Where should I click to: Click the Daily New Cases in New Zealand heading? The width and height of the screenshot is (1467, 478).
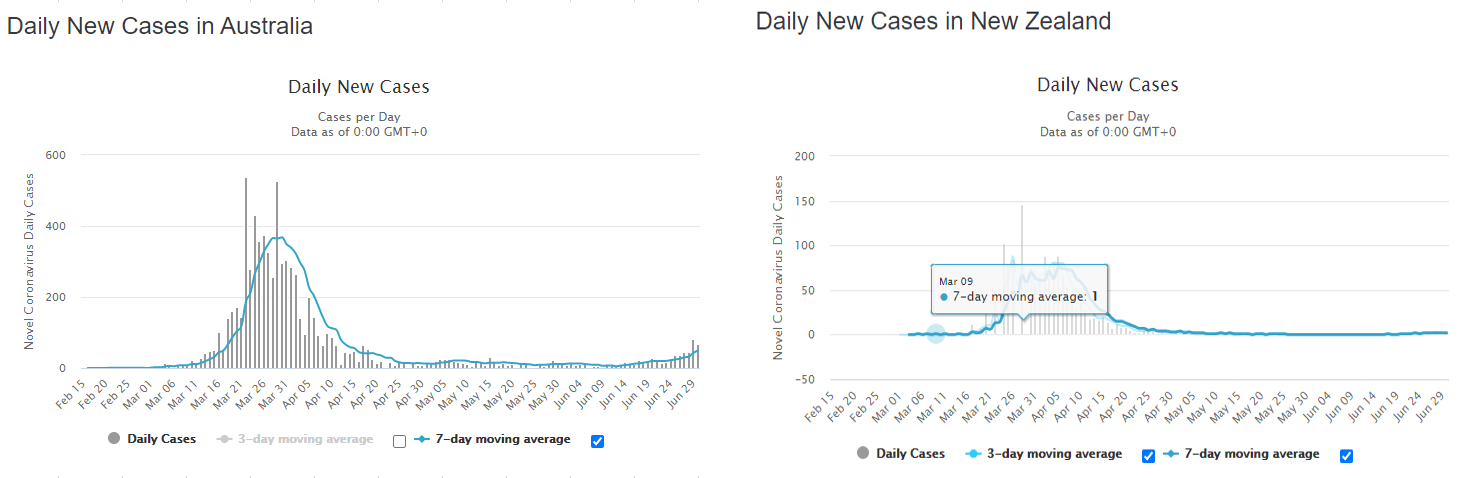point(933,21)
